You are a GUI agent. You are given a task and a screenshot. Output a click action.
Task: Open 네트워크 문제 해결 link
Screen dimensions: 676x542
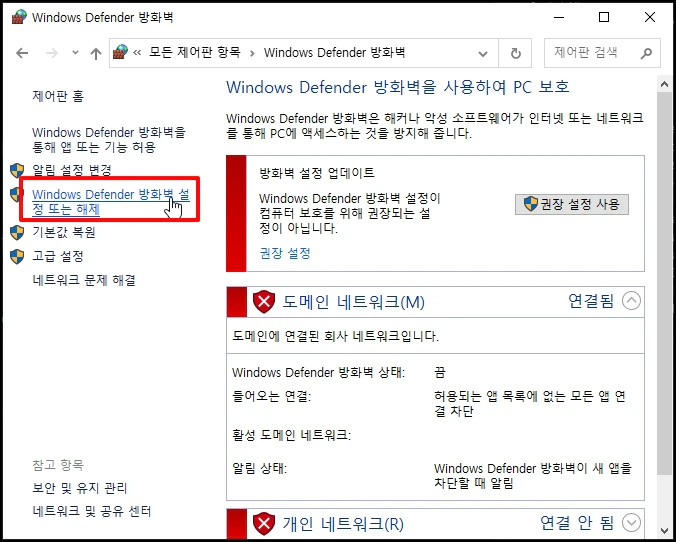coord(84,280)
